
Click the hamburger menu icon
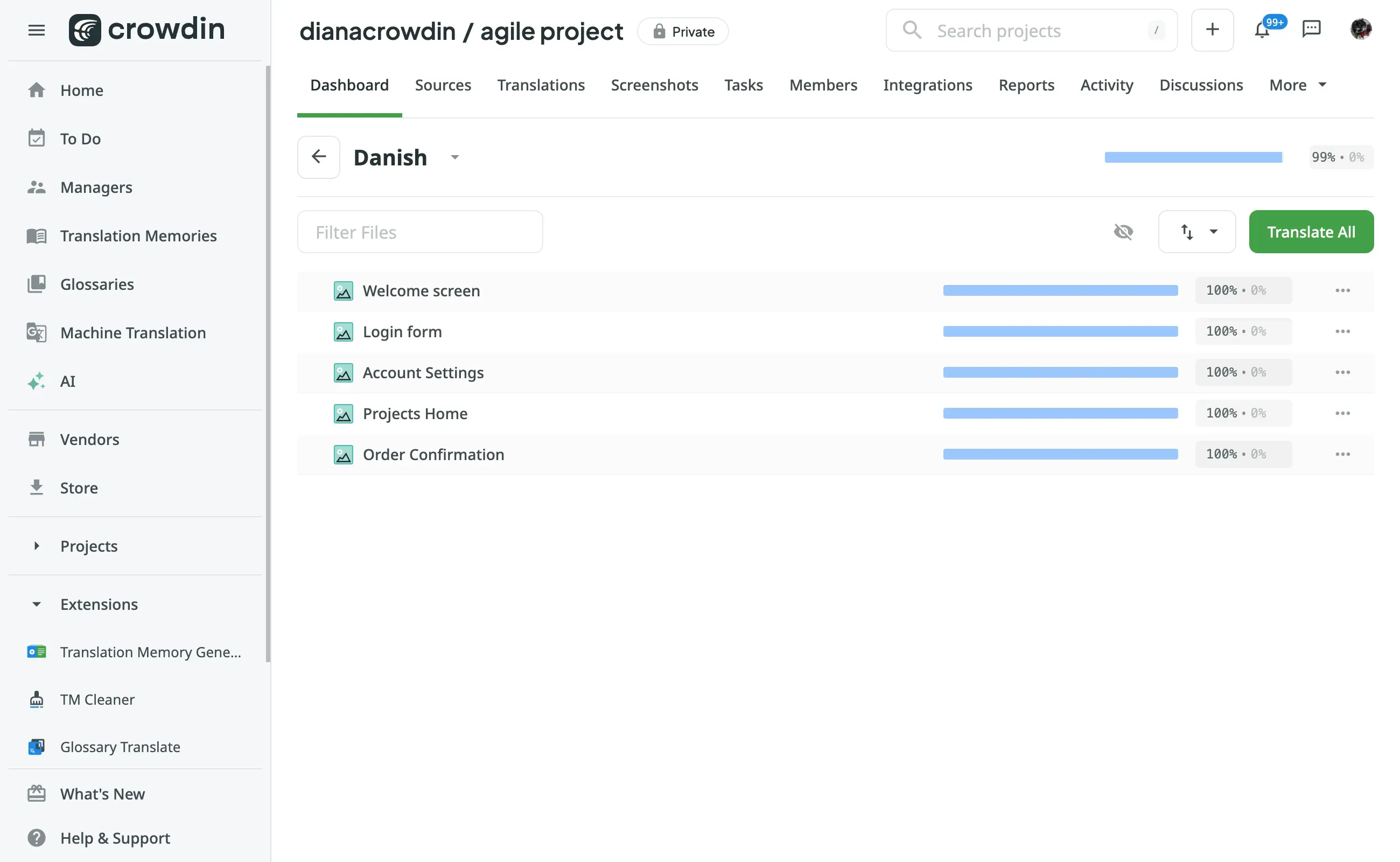tap(37, 30)
